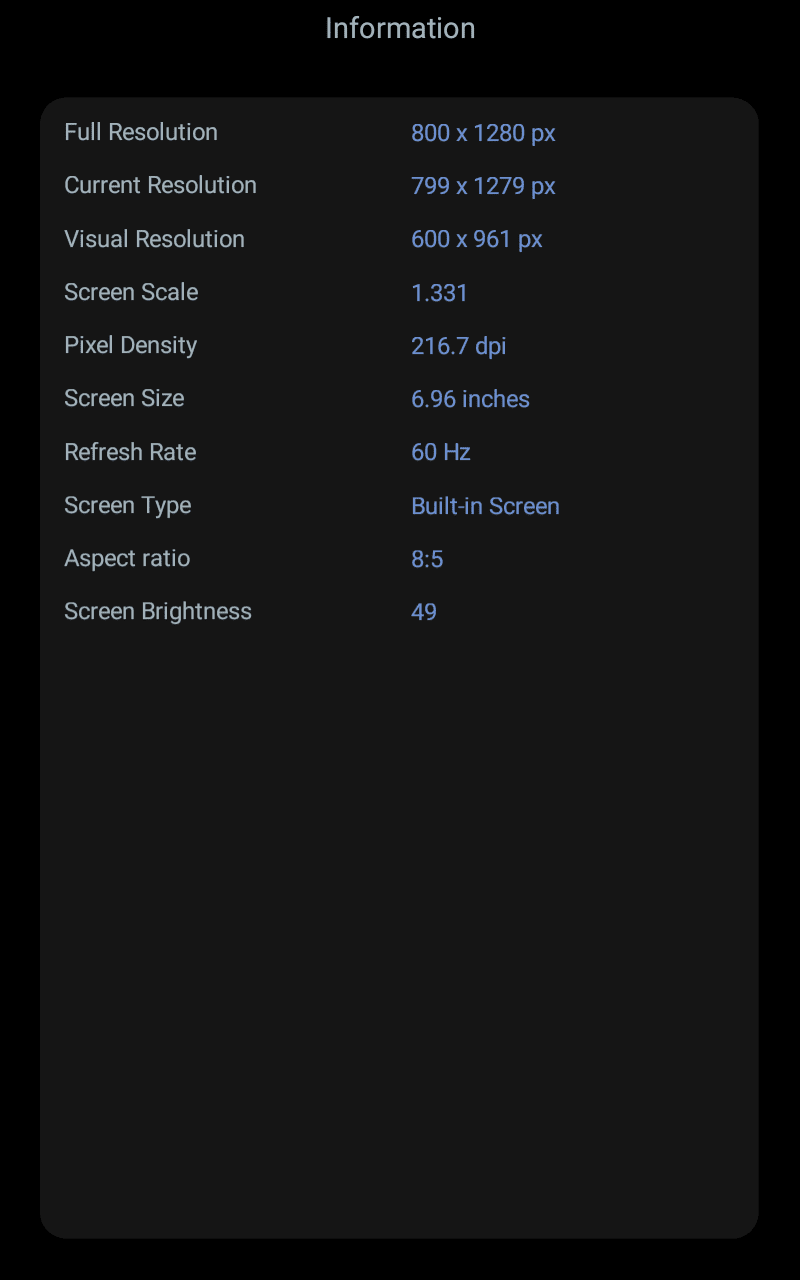Screen dimensions: 800x1280
Task: Tap the 6.96 inches value
Action: [x=470, y=399]
